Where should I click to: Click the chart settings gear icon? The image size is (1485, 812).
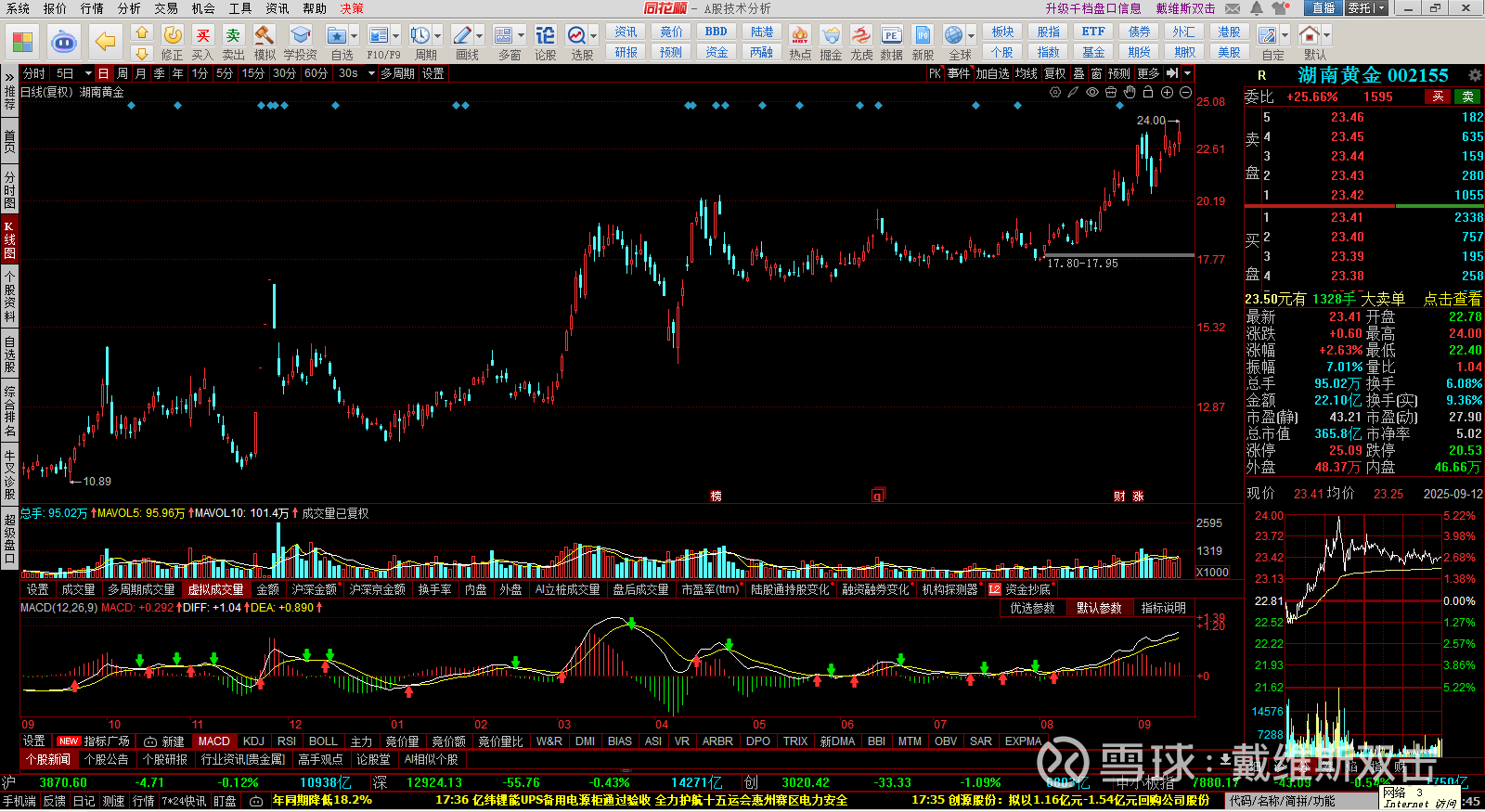click(x=1055, y=92)
